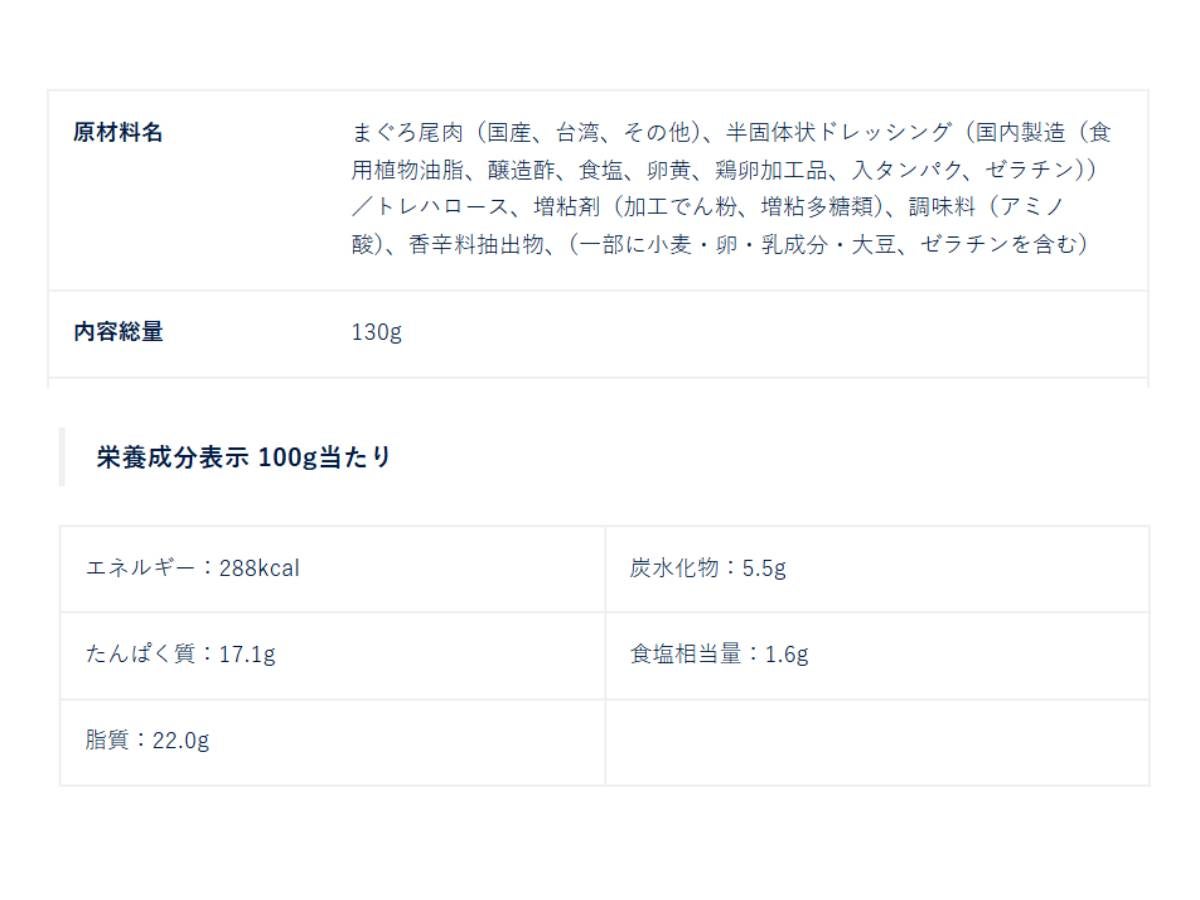Image resolution: width=1200 pixels, height=900 pixels.
Task: Click the 130g content amount value
Action: click(376, 333)
